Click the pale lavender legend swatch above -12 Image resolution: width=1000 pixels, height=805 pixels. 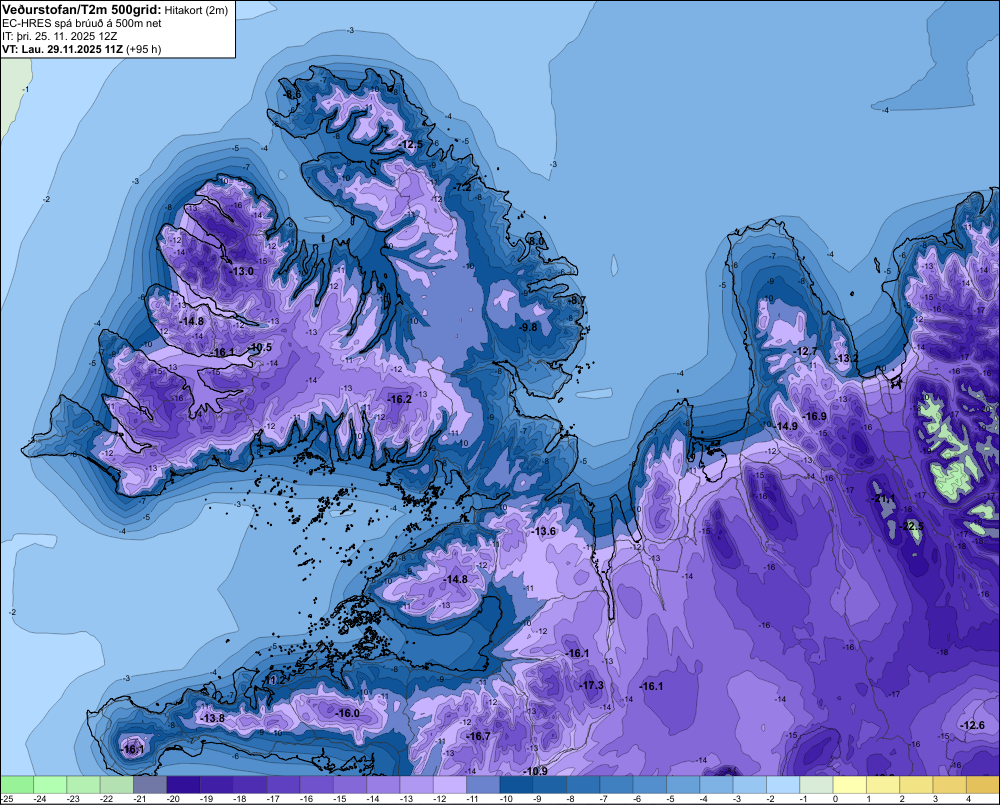(450, 785)
